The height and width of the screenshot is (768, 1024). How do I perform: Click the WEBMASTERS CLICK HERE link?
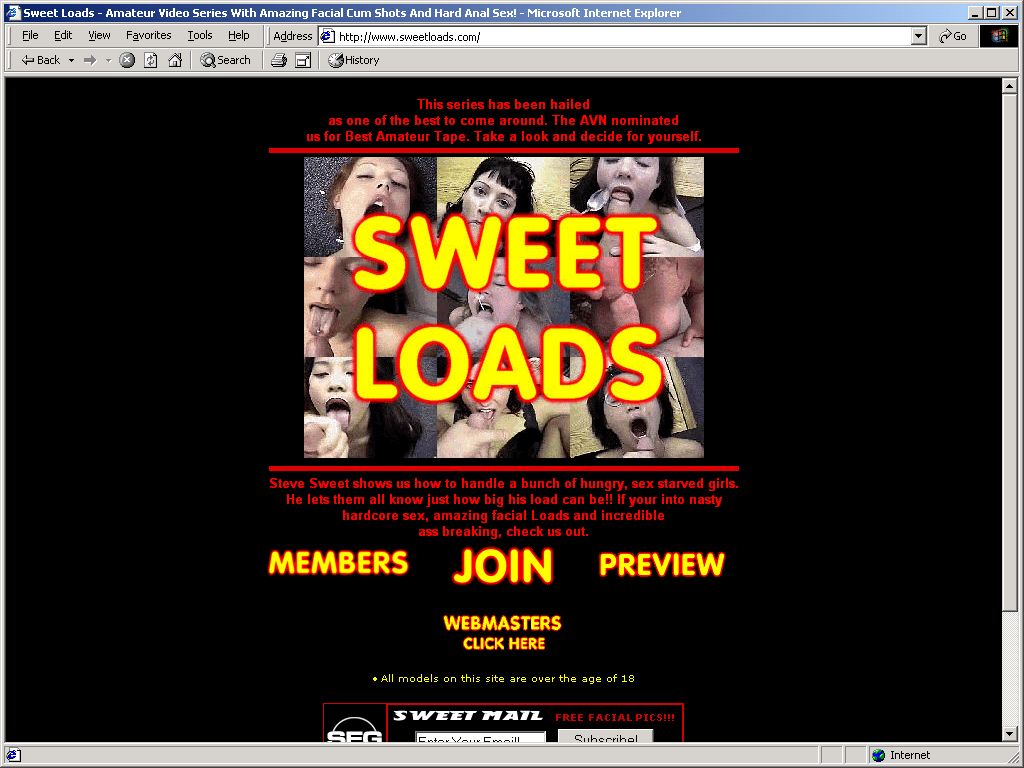coord(503,633)
